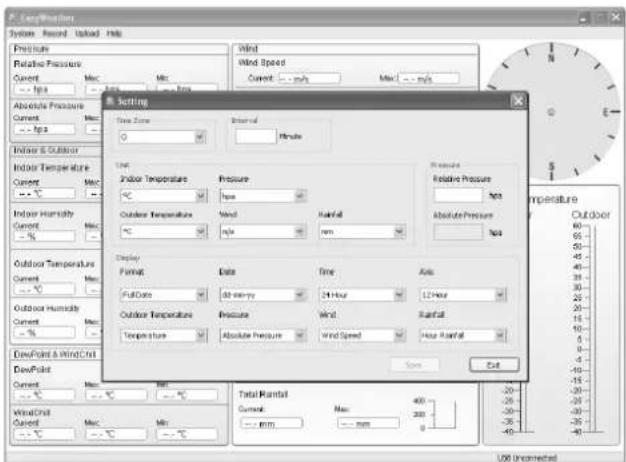Screen dimensions: 626x462
Task: Open the Upload menu
Action: (87, 34)
